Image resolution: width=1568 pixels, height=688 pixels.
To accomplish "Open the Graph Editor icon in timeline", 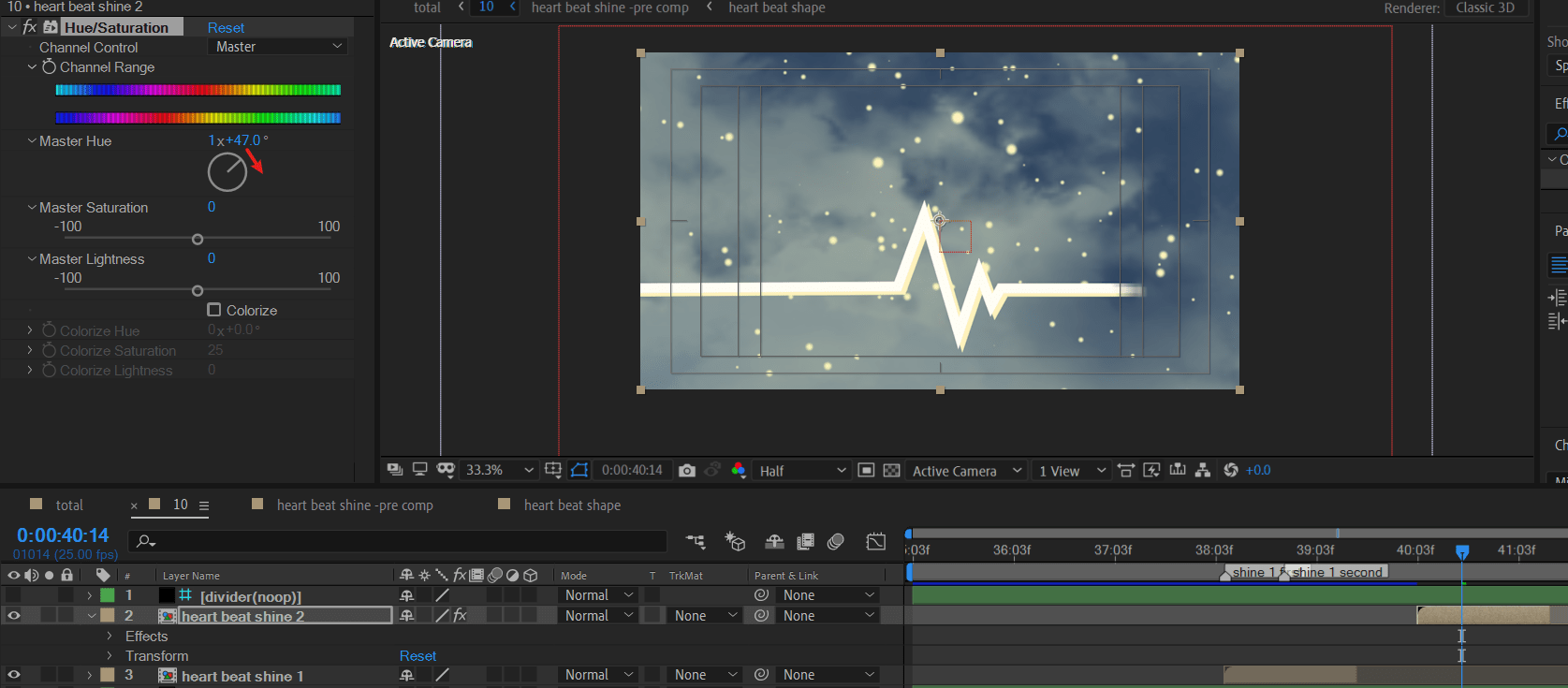I will point(876,541).
